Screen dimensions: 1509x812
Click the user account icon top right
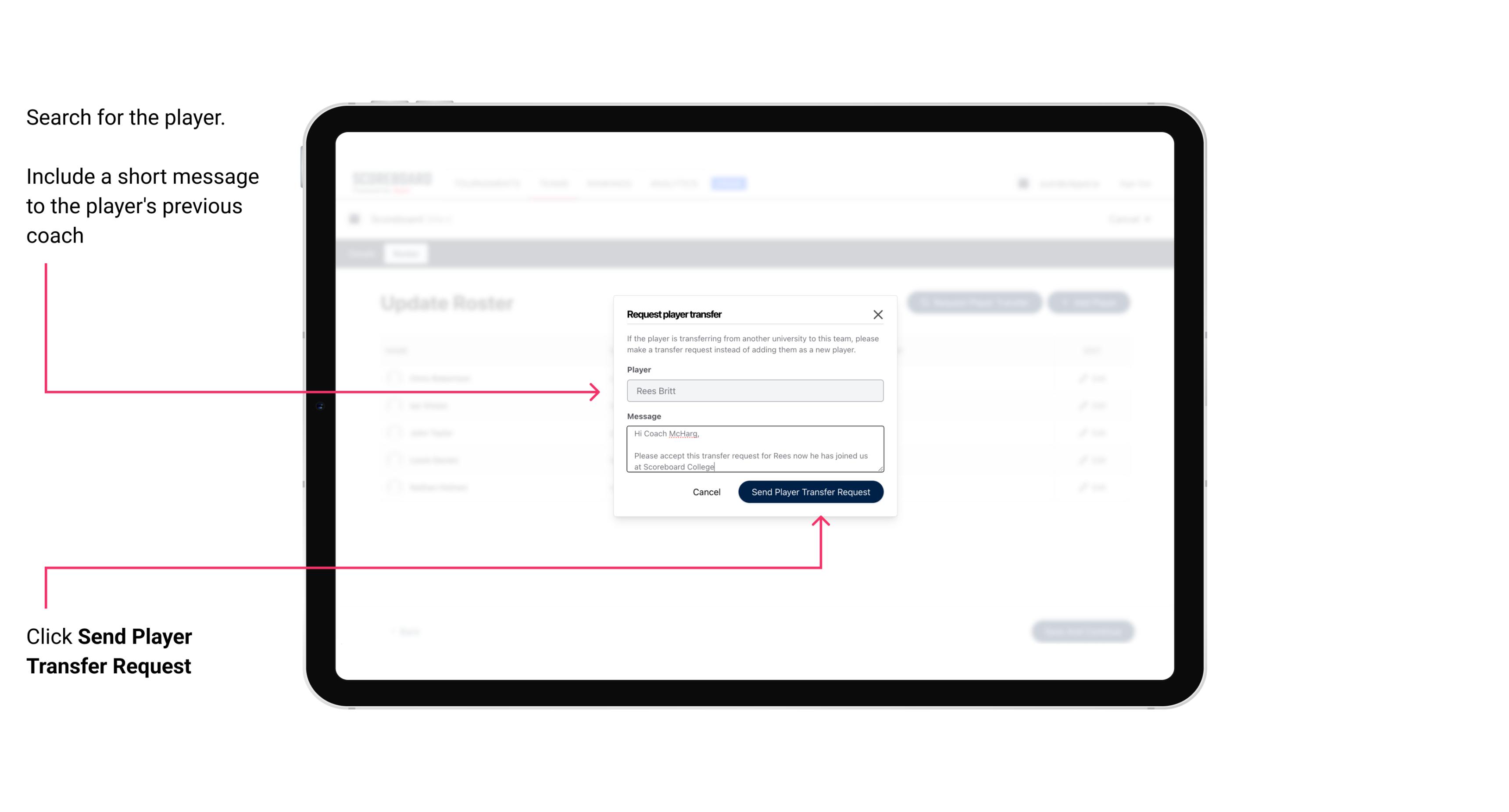tap(1022, 183)
